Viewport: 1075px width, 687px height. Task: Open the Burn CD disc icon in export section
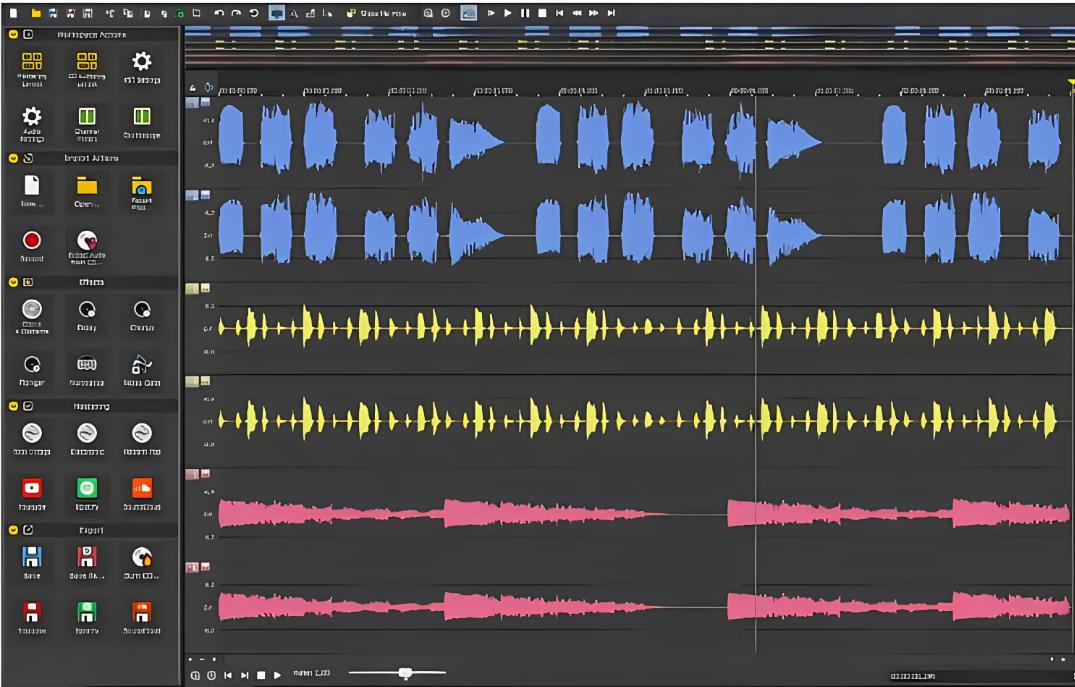pos(142,558)
